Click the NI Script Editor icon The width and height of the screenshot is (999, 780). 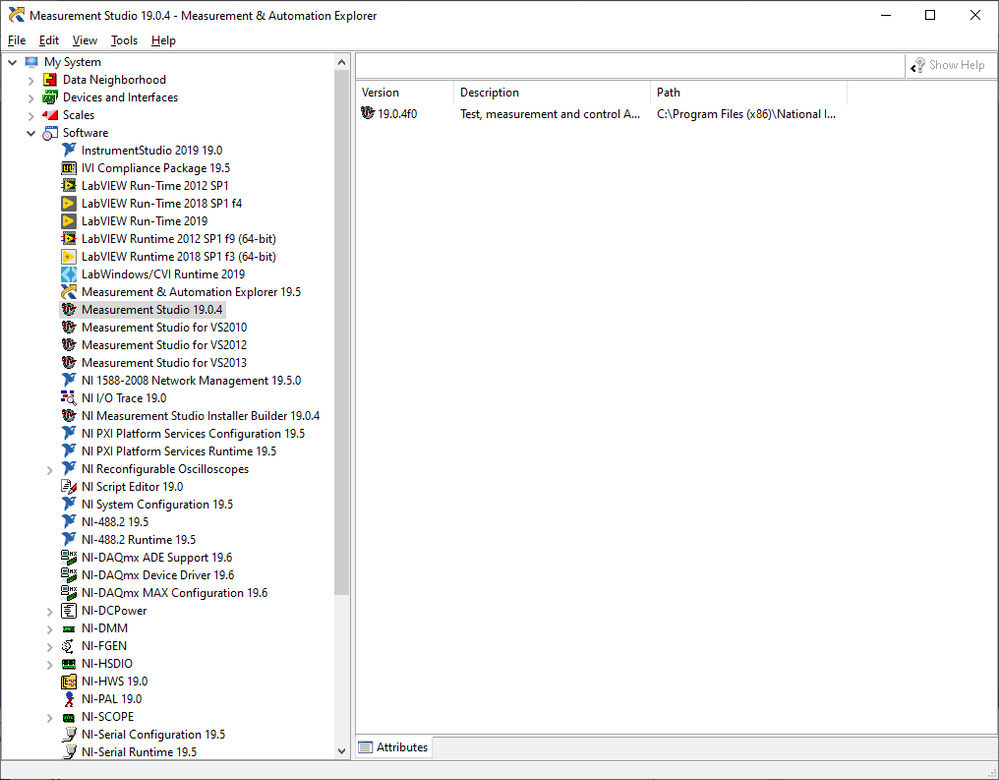[x=69, y=487]
